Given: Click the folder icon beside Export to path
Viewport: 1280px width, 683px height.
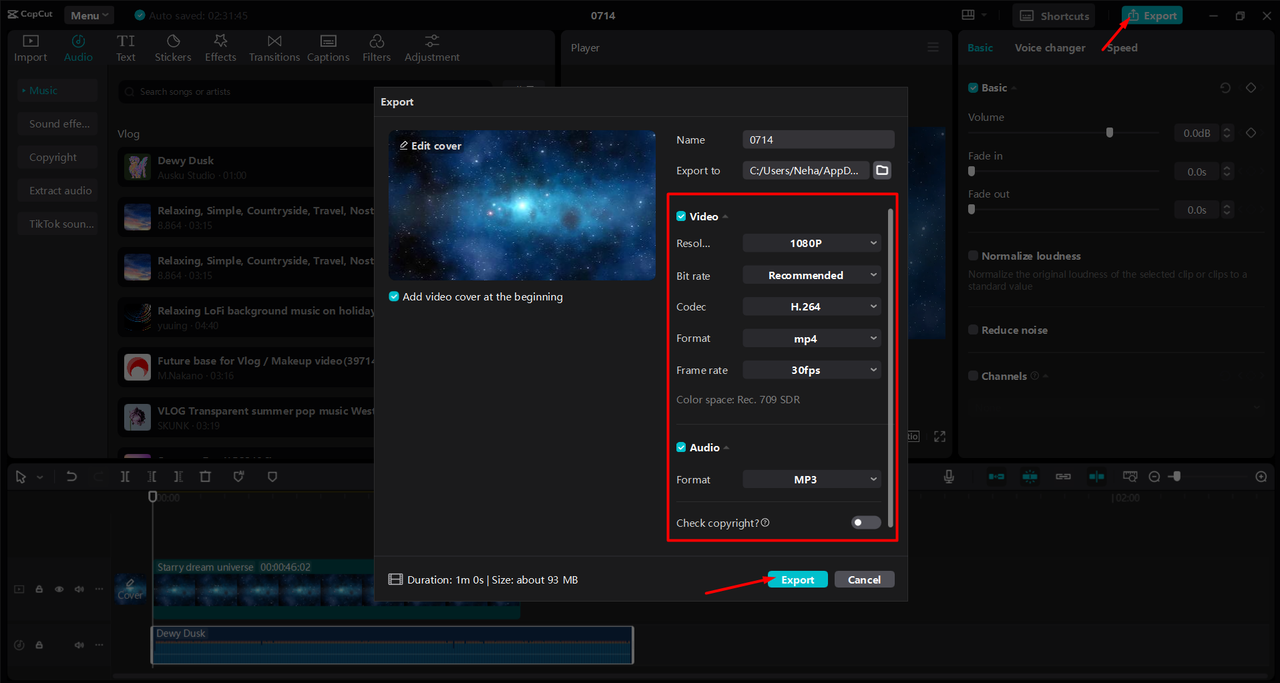Looking at the screenshot, I should [882, 170].
